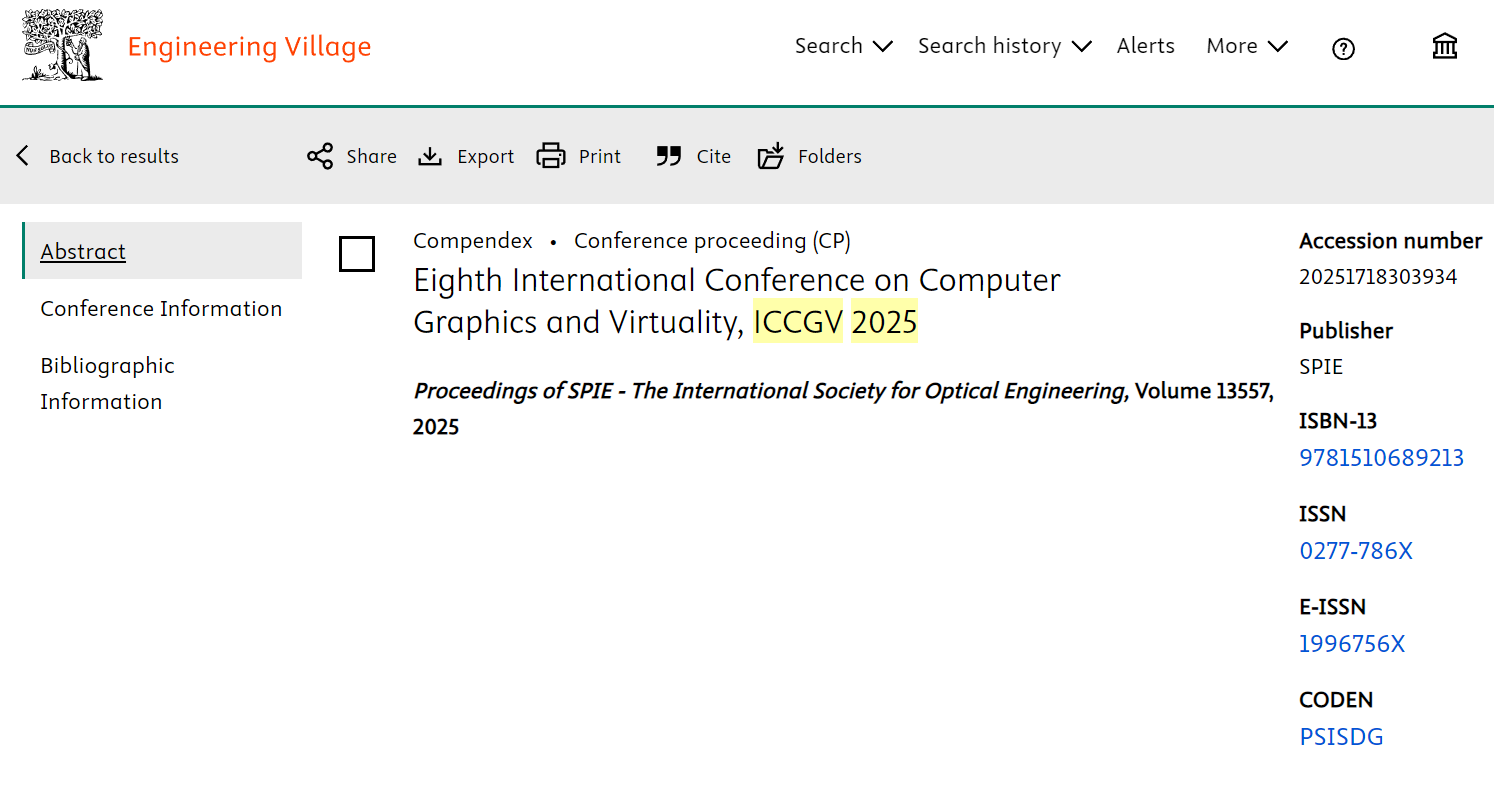Click the Export download icon

click(x=430, y=156)
